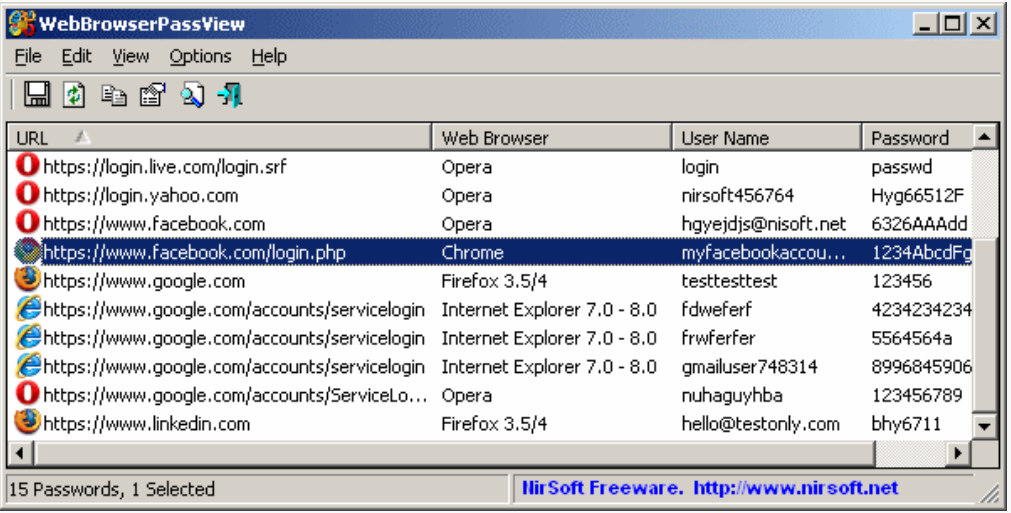The height and width of the screenshot is (513, 1011).
Task: Click the Save Selected Items floppy icon
Action: coord(37,95)
